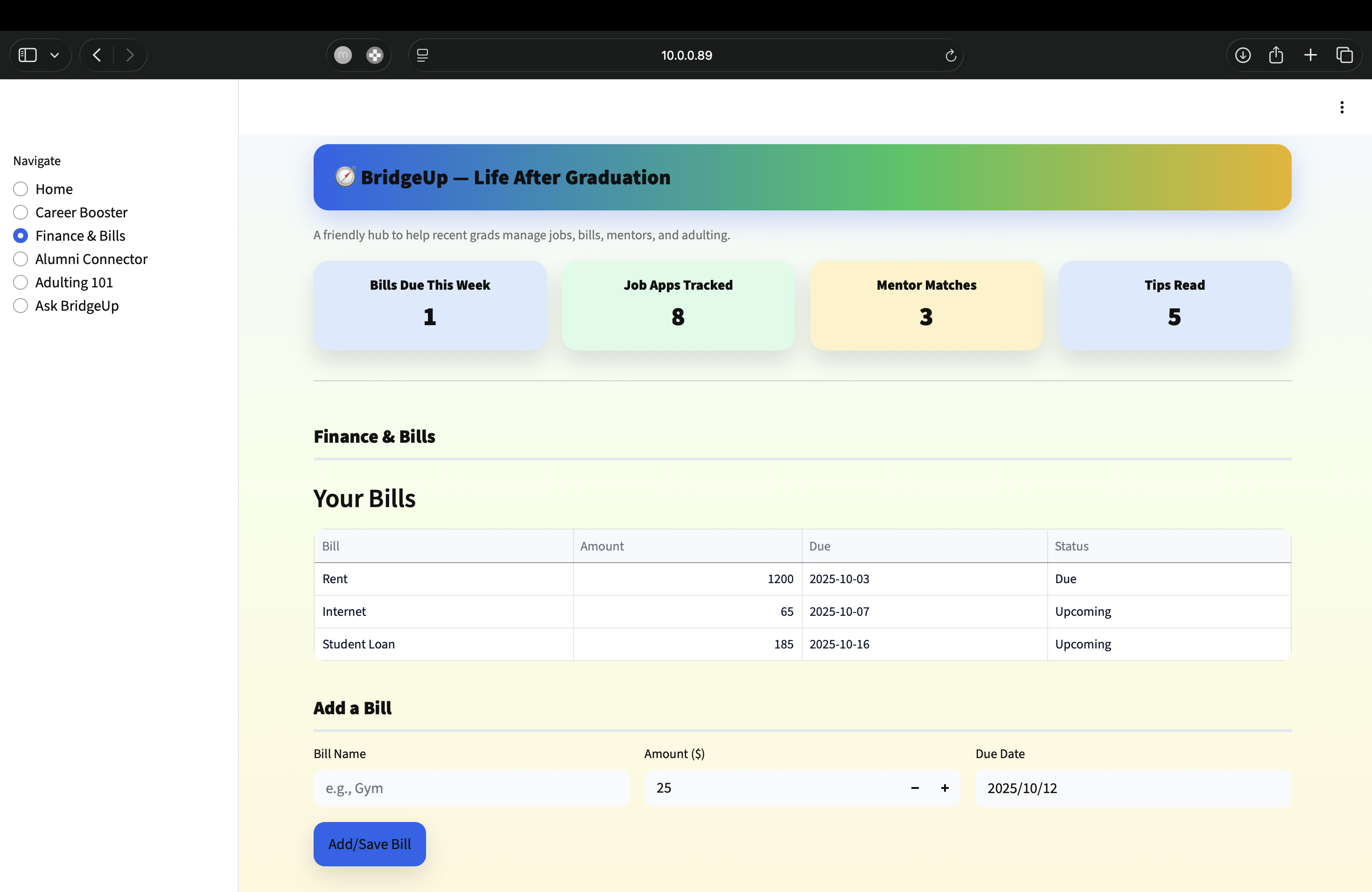Open the downloads icon in toolbar
The height and width of the screenshot is (892, 1372).
1243,56
